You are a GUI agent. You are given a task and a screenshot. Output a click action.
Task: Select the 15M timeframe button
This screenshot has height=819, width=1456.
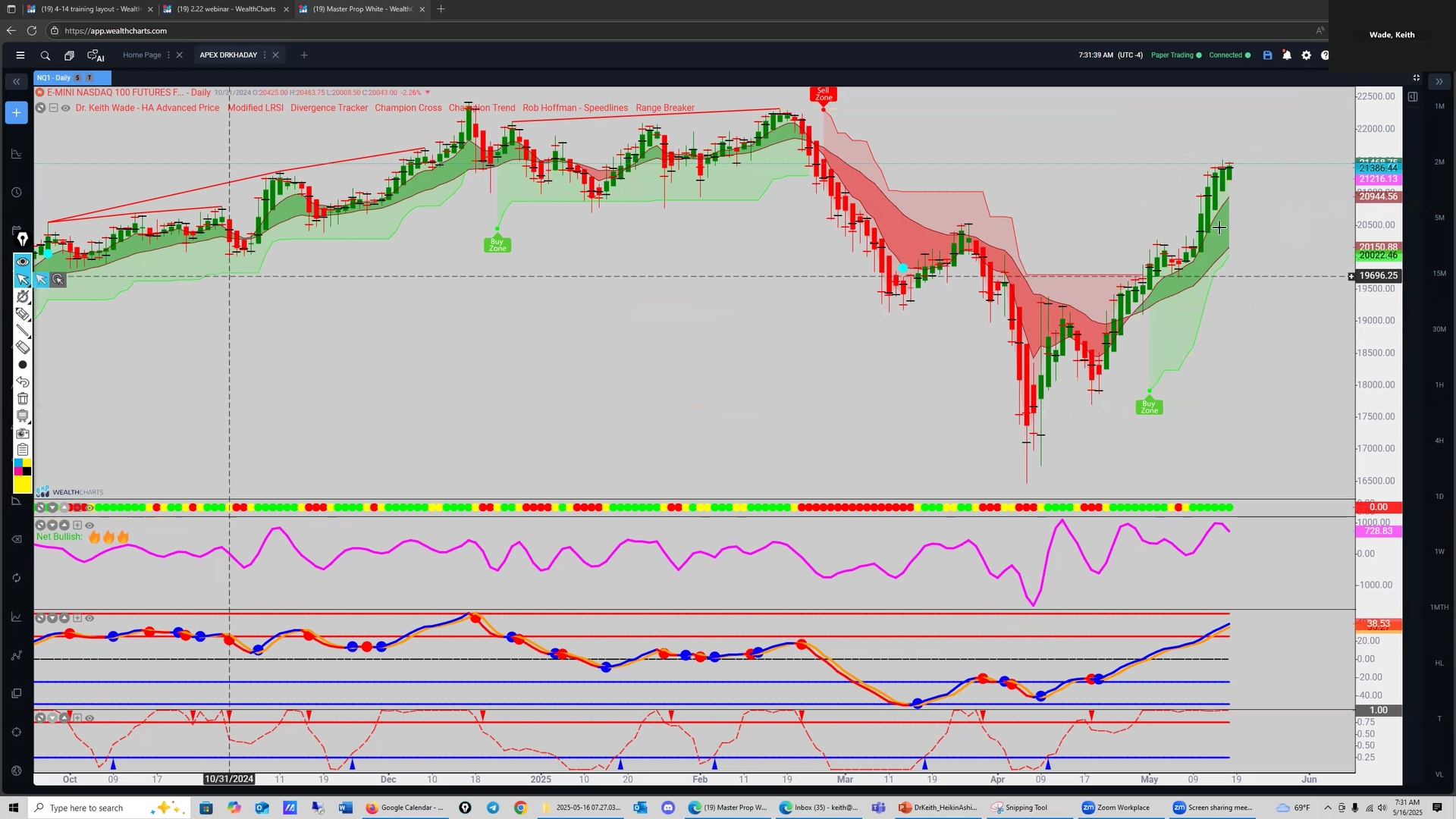pos(1439,274)
